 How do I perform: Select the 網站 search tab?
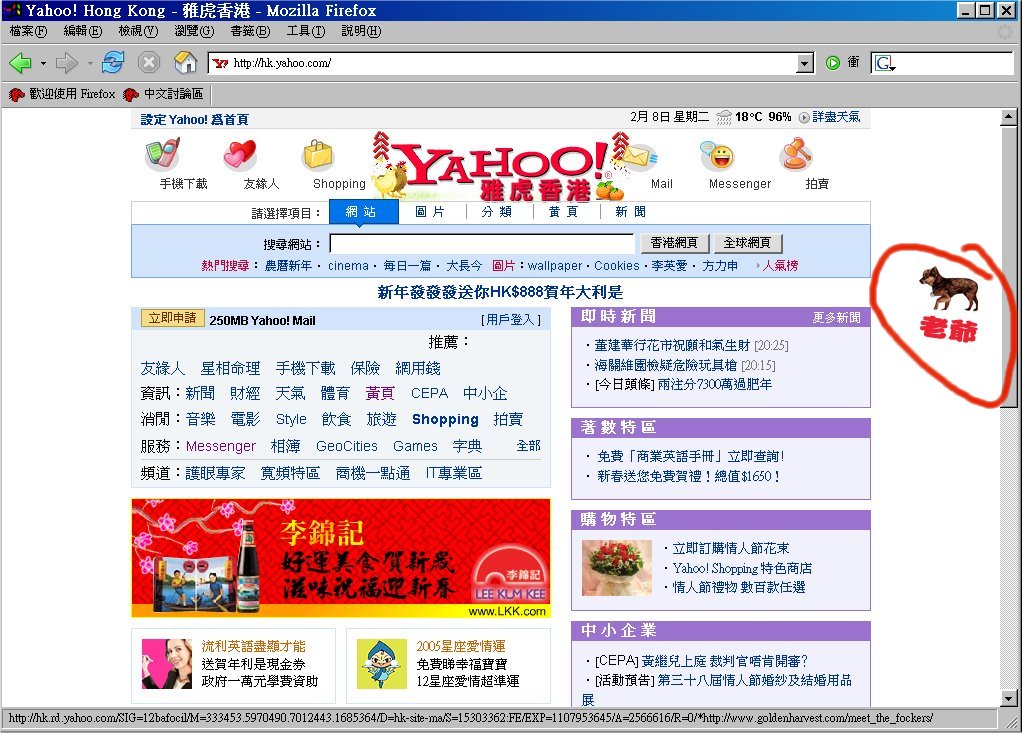pyautogui.click(x=363, y=212)
